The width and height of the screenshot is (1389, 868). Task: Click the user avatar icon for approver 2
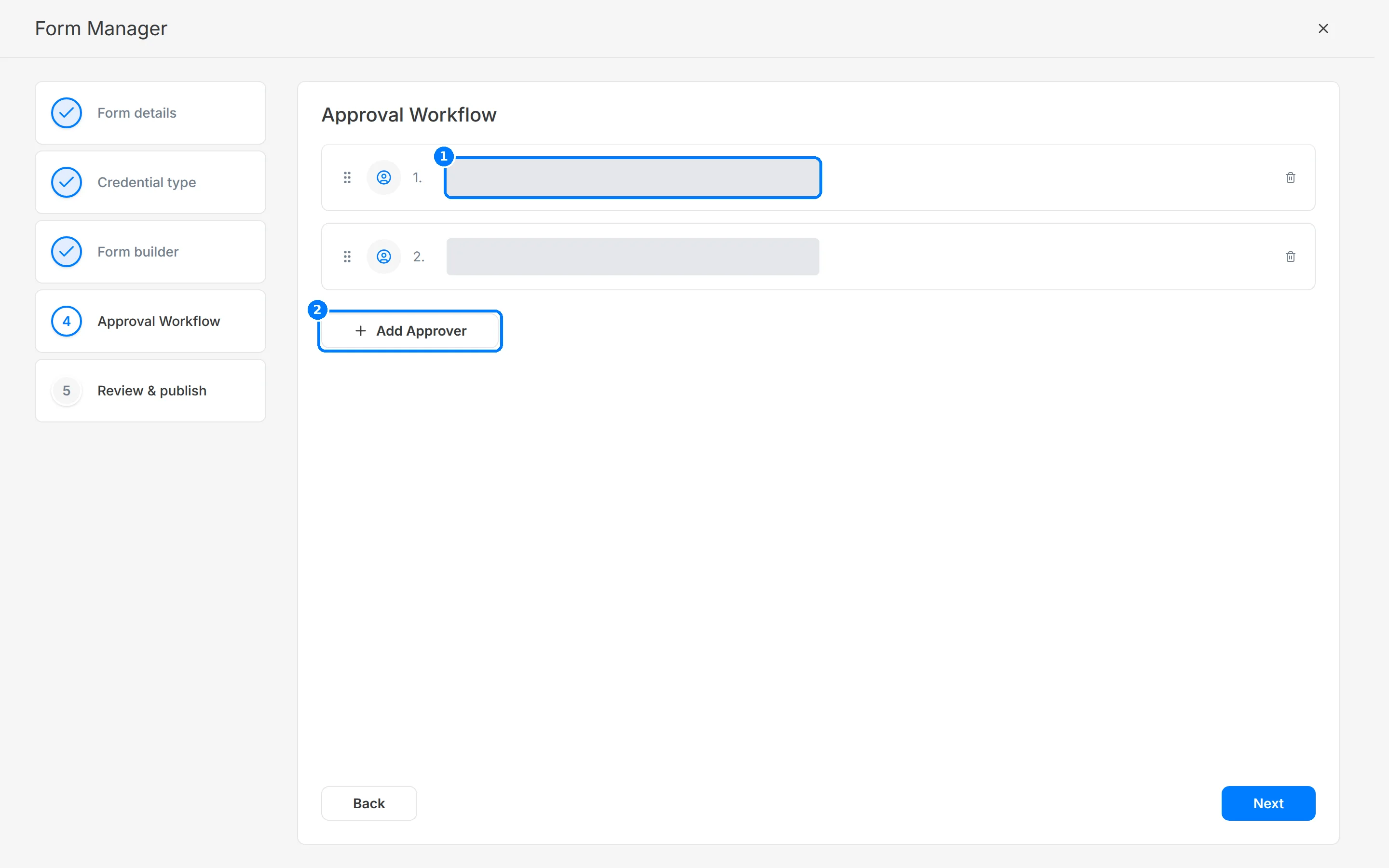click(x=384, y=257)
